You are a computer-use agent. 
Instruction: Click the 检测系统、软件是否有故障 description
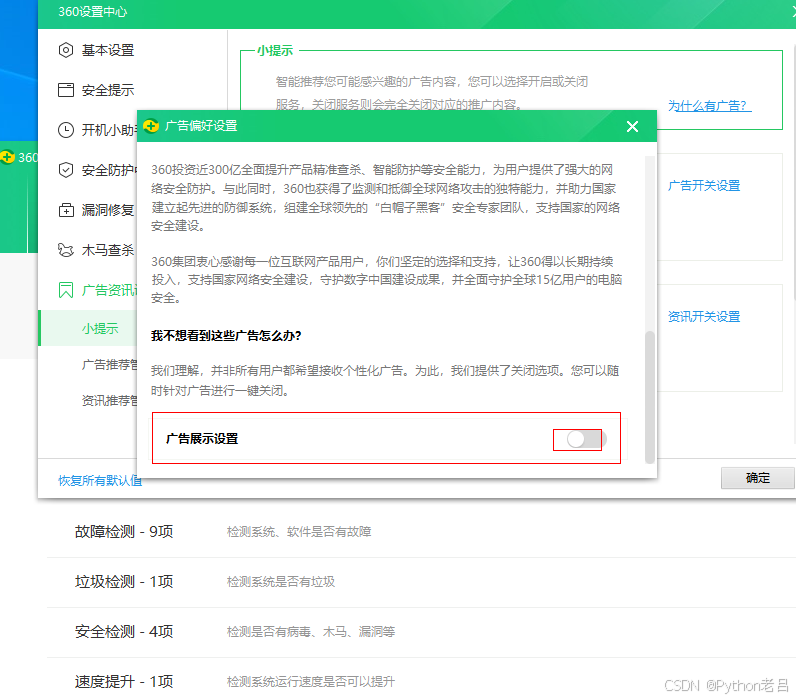pos(298,531)
